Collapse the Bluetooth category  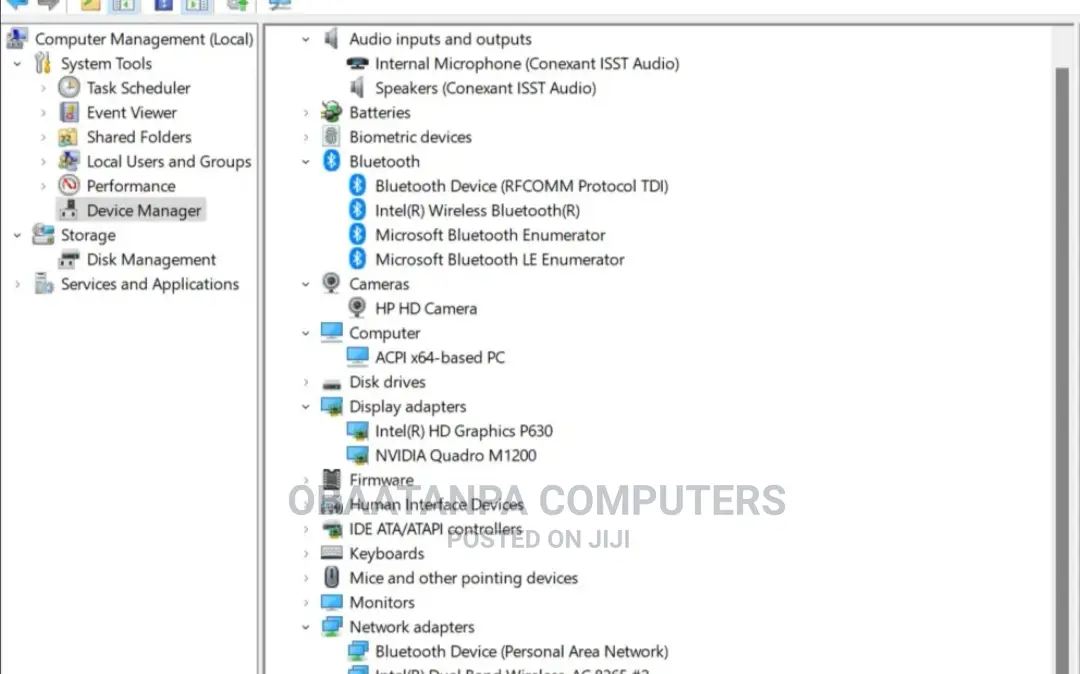306,162
